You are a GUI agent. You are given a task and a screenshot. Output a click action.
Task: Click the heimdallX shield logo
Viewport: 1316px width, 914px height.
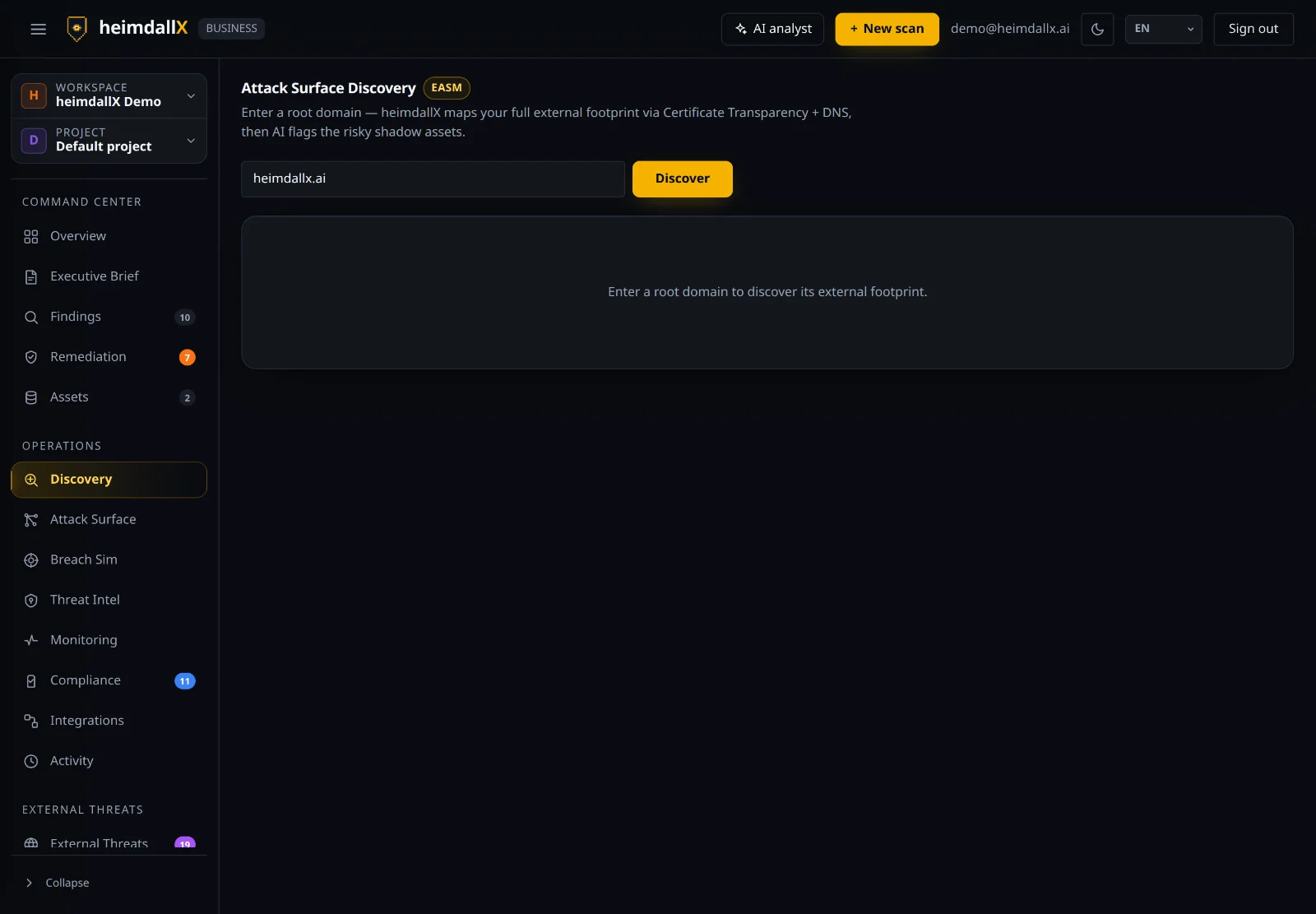tap(76, 29)
